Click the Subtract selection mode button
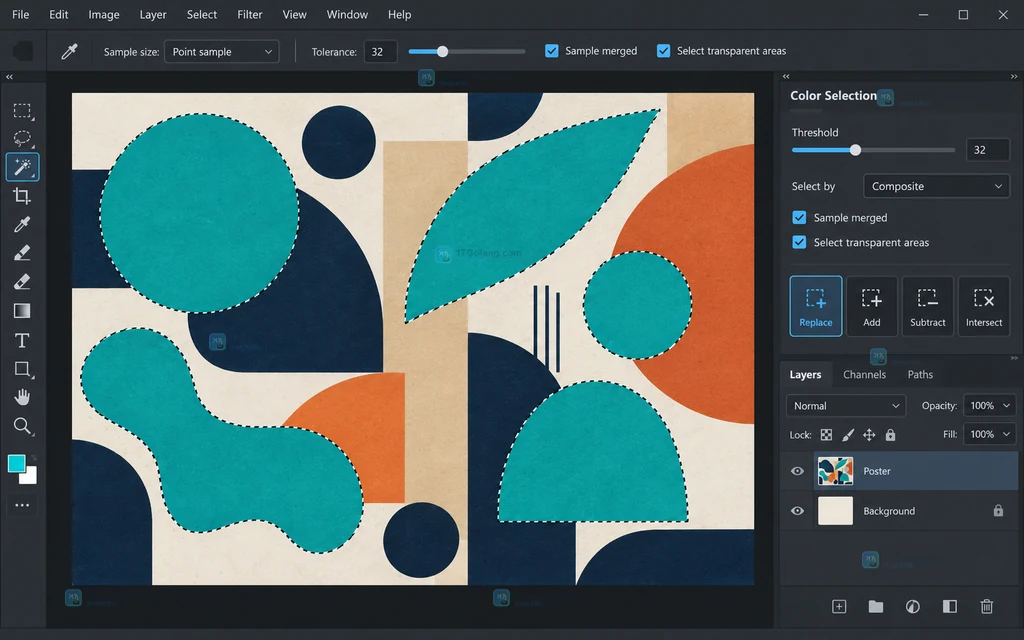 pyautogui.click(x=927, y=306)
